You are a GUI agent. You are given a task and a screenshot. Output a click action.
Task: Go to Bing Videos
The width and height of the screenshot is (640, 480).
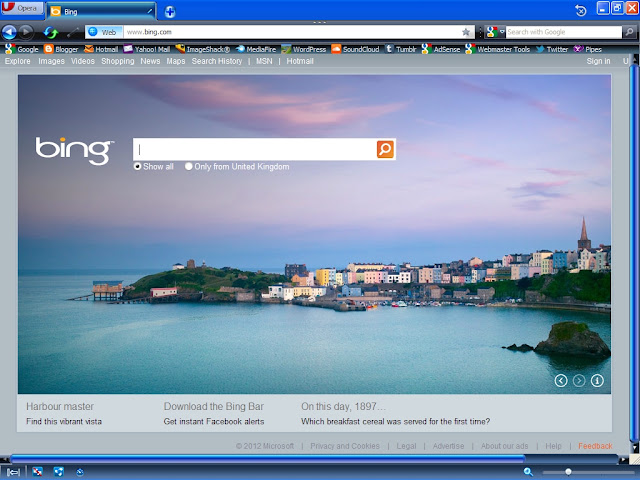click(83, 61)
